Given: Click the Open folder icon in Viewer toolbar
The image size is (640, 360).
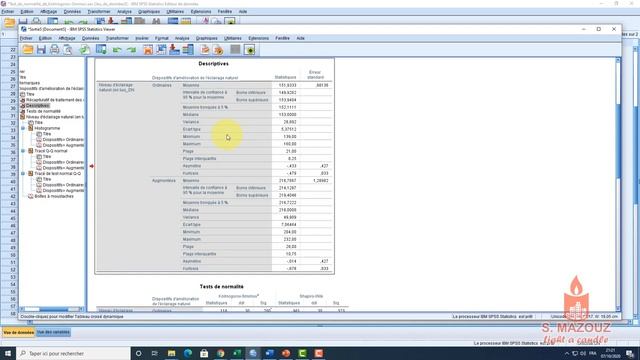Looking at the screenshot, I should tap(28, 50).
